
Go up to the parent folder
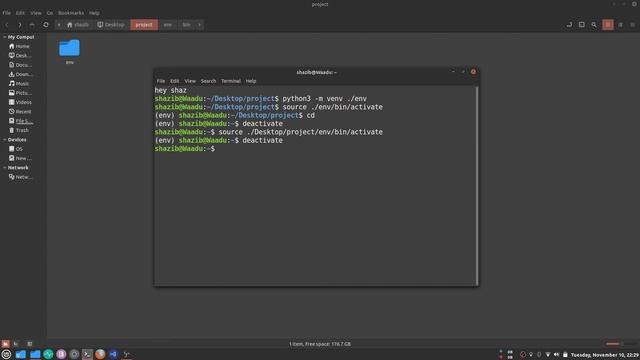coord(32,25)
